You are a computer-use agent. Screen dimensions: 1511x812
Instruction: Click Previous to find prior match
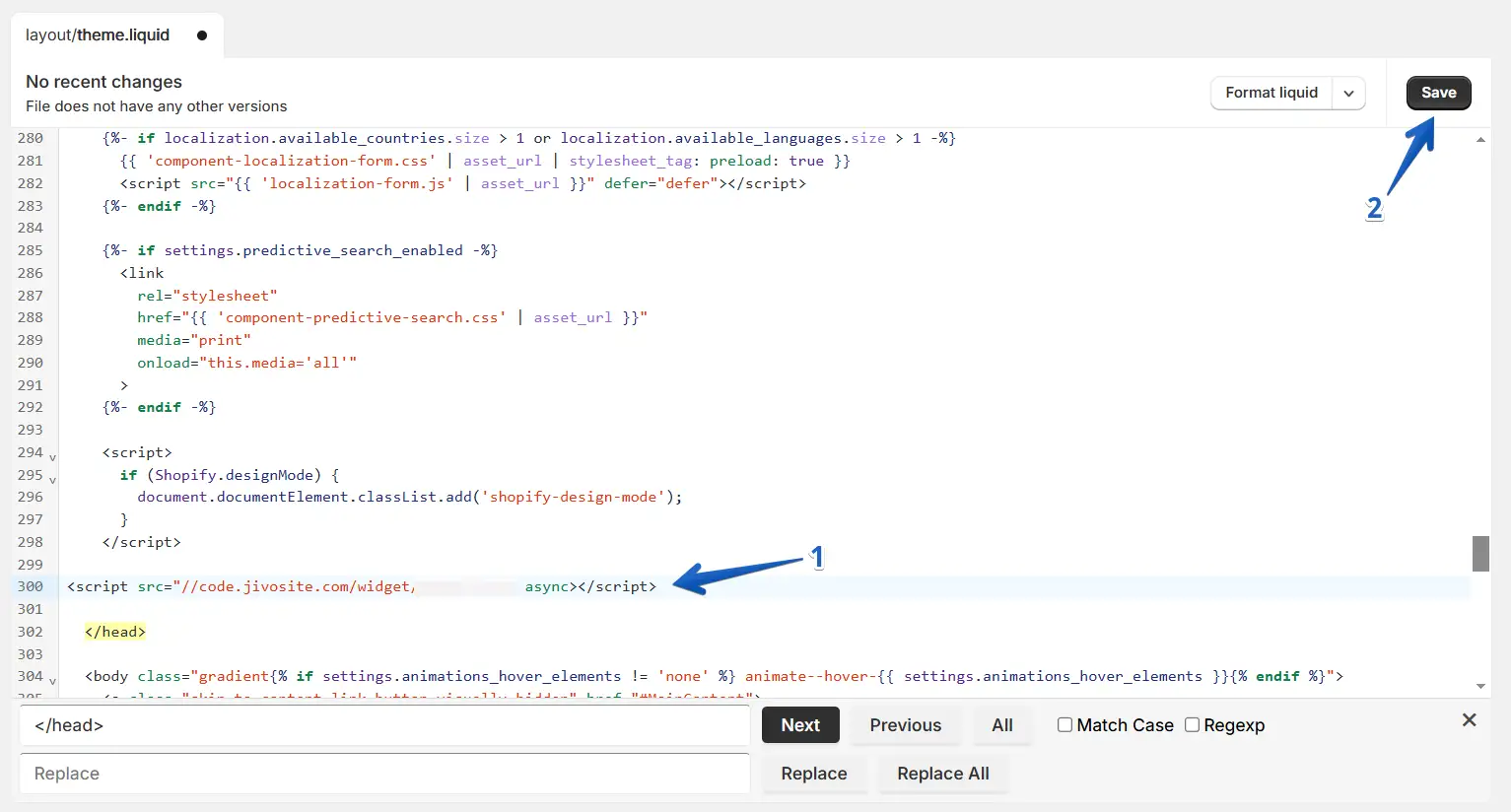pos(905,725)
